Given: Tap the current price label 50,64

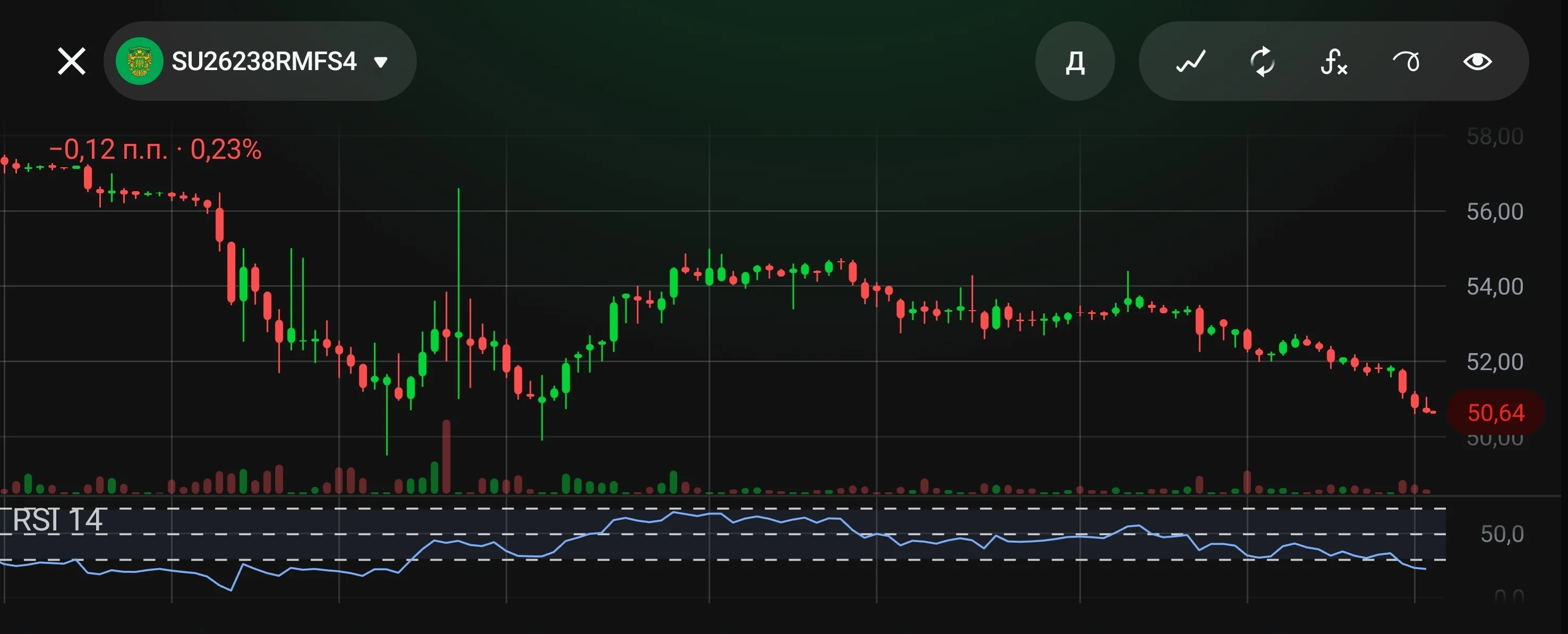Looking at the screenshot, I should [1496, 413].
